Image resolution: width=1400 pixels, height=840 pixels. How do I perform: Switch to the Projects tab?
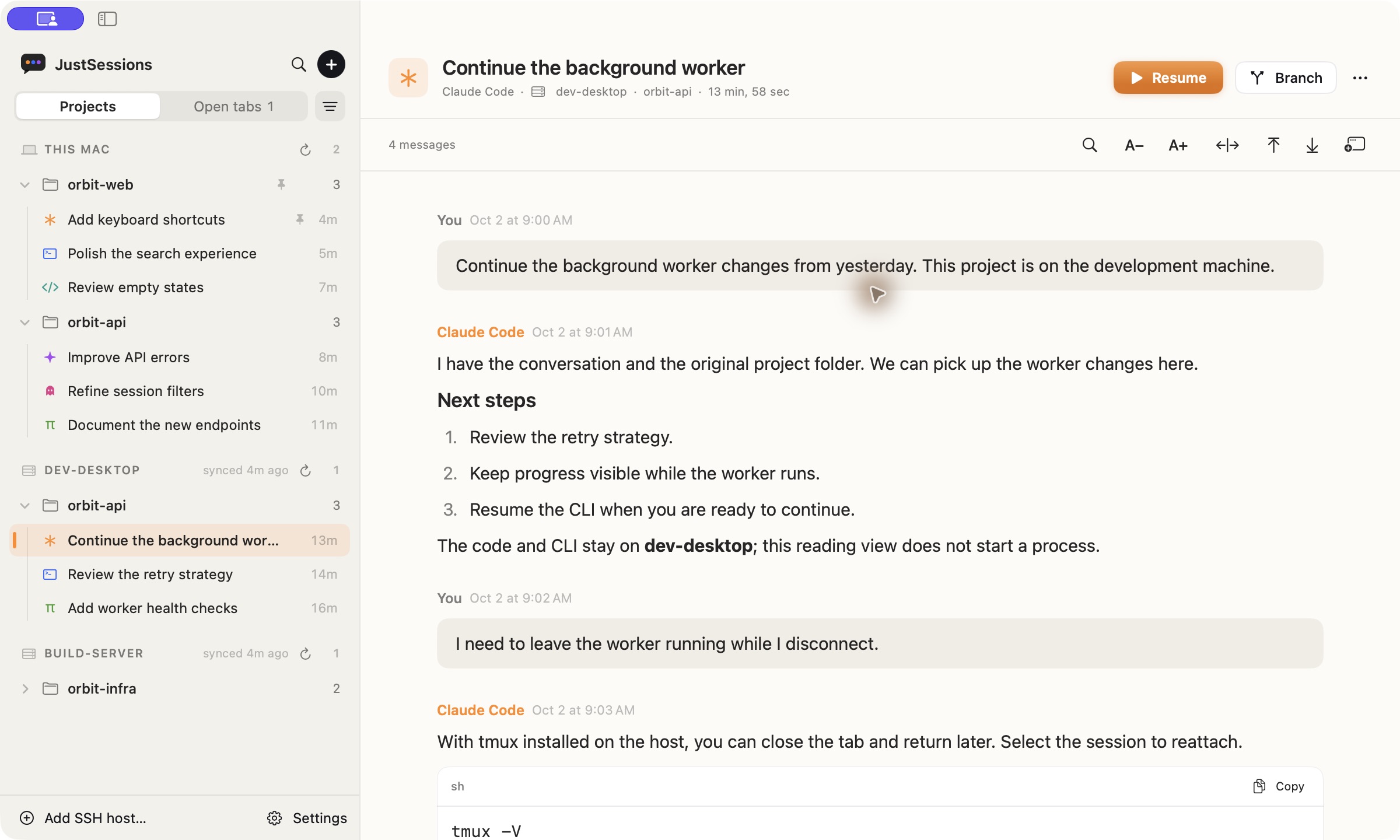pos(87,106)
